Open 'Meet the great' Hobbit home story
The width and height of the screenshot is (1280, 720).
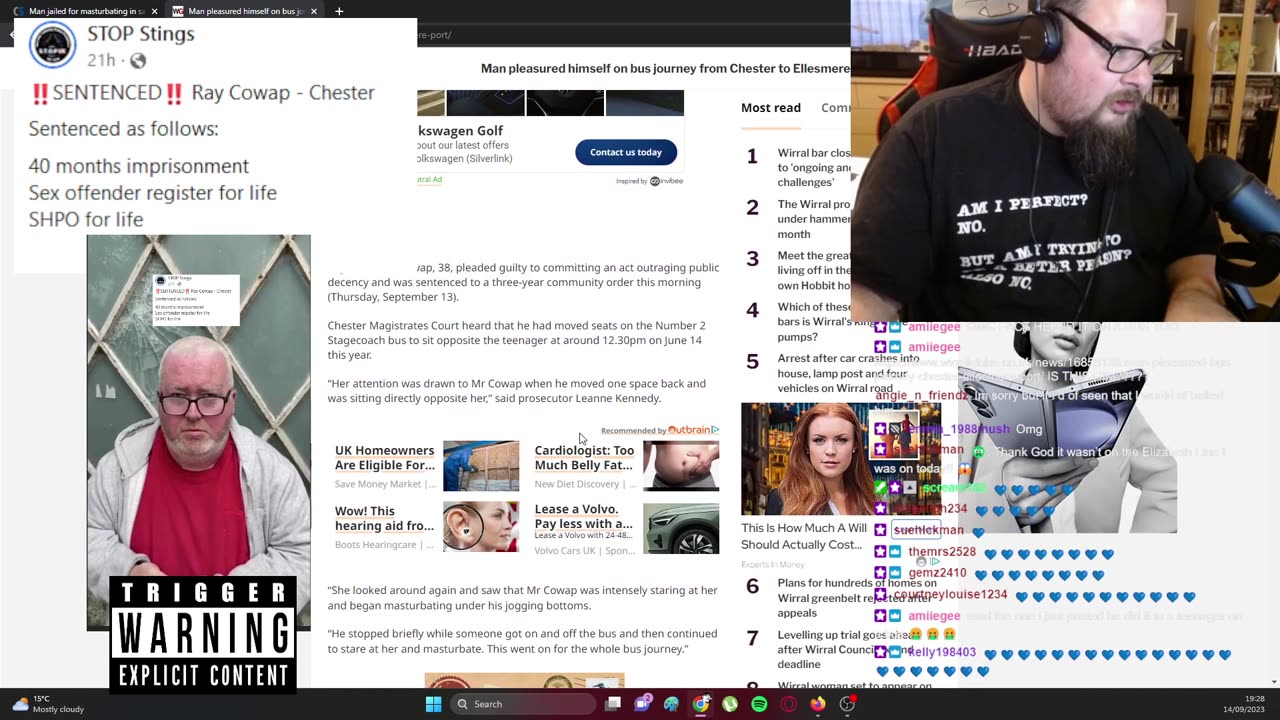coord(814,270)
